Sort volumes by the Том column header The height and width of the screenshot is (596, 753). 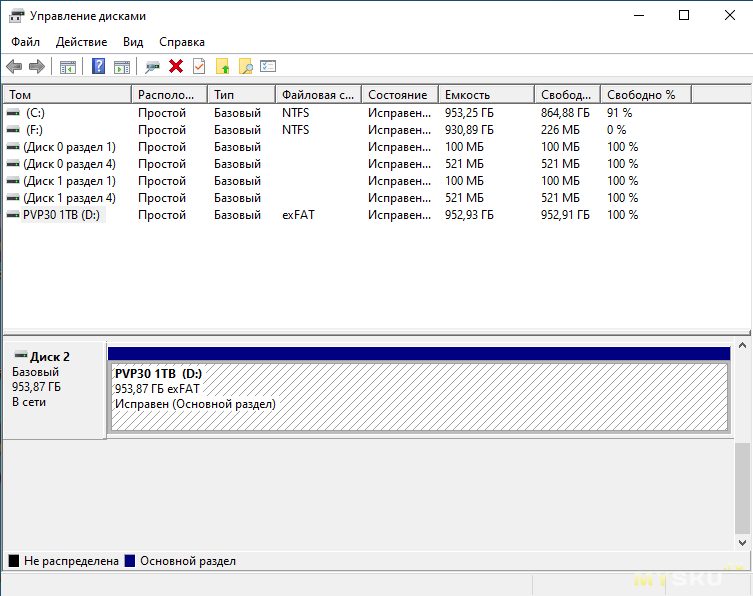66,95
